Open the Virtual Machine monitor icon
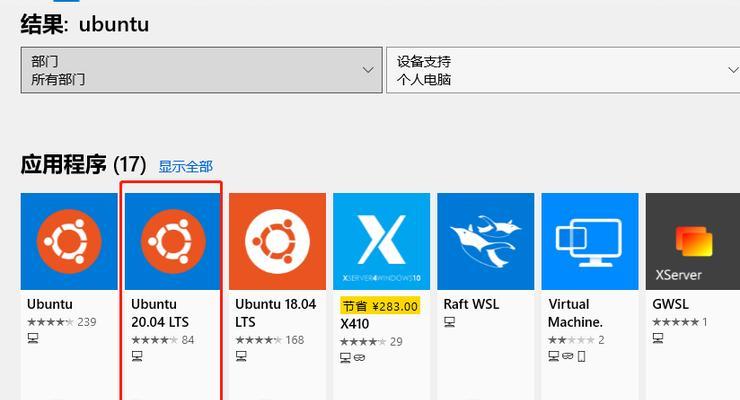 click(590, 241)
